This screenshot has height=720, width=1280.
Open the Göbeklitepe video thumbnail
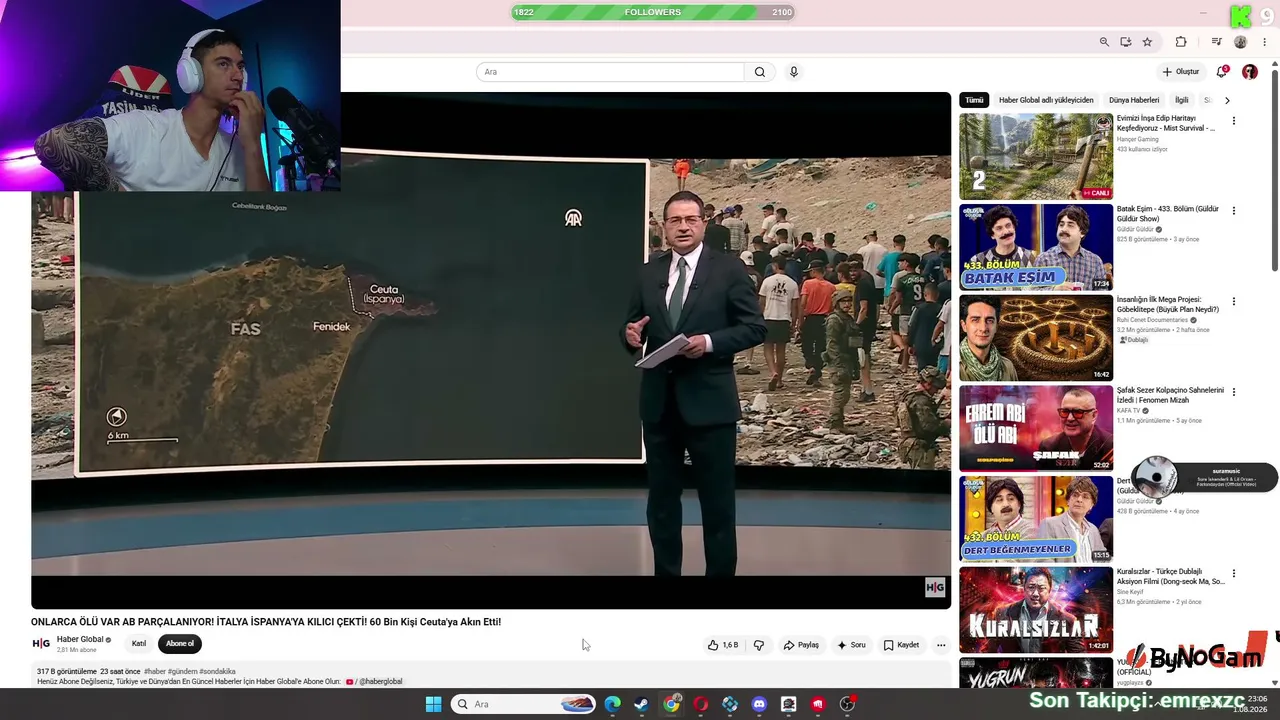coord(1036,338)
